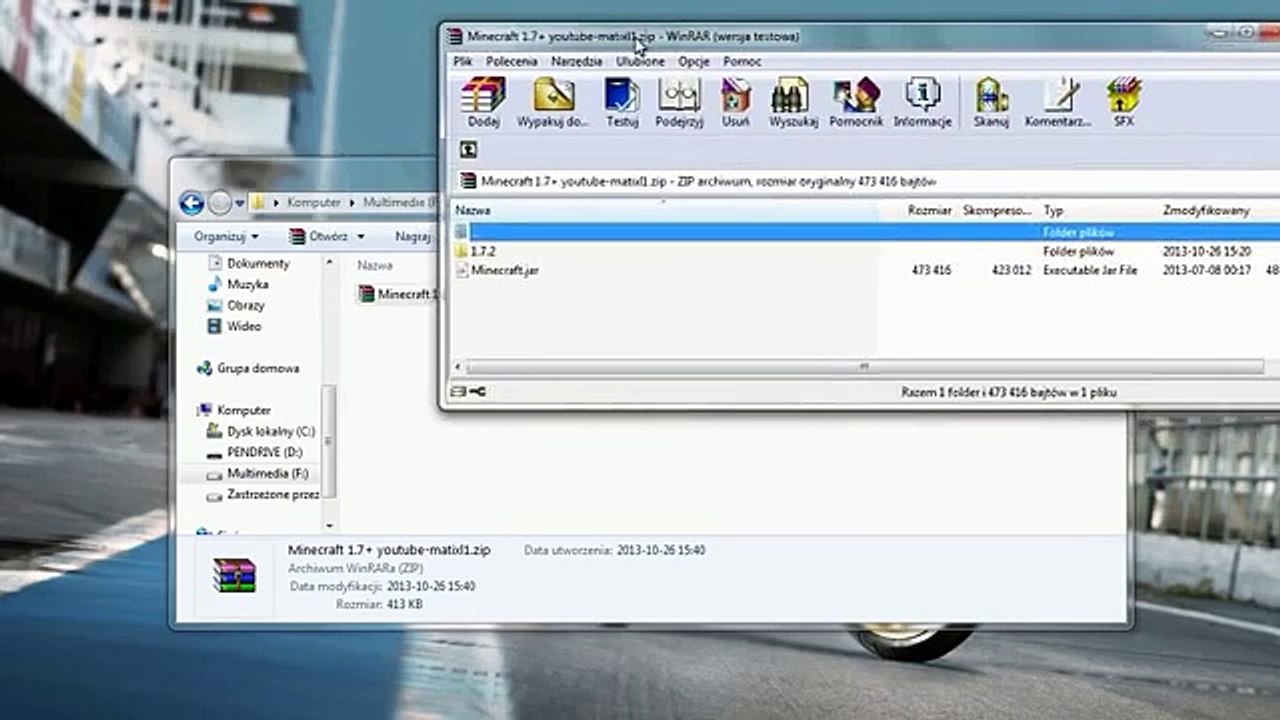Click the 'Executable Jar File' type cell
This screenshot has width=1280, height=720.
[1090, 270]
